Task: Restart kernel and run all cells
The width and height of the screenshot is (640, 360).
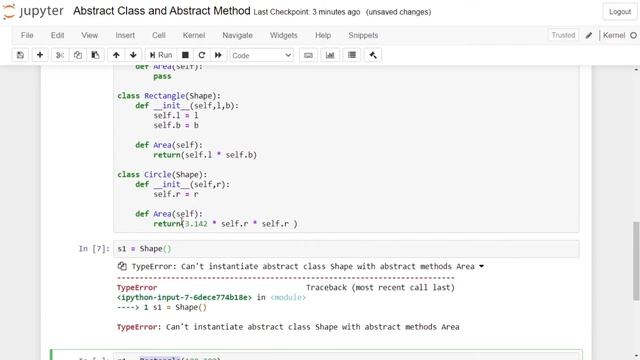Action: tap(218, 55)
